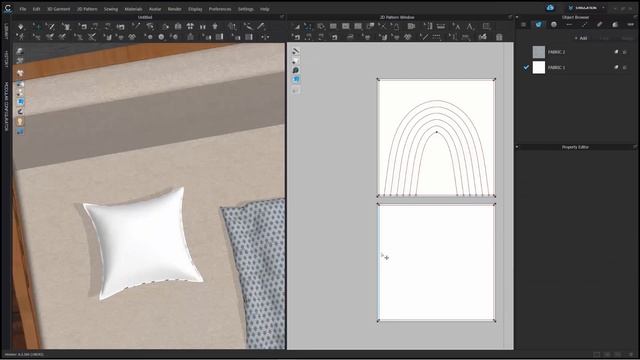Click the texture icon beside FABRIC 1
Image resolution: width=640 pixels, height=360 pixels.
(616, 67)
